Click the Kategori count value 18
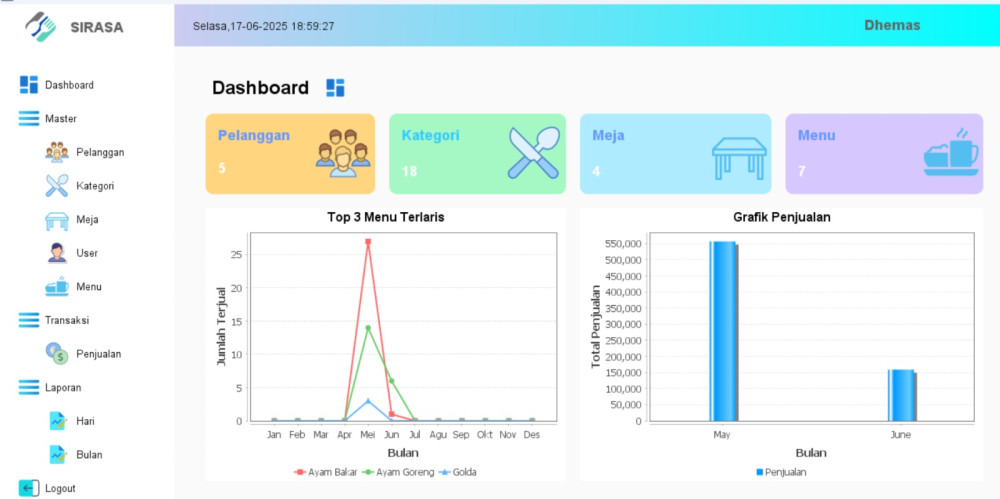Screen dimensions: 1000x499 tap(409, 171)
